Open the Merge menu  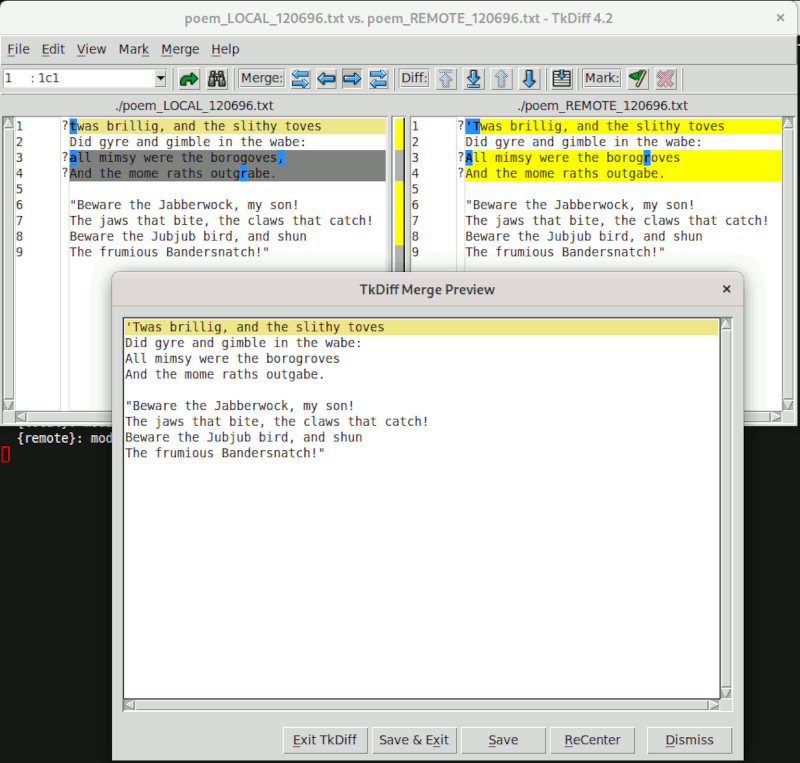click(x=180, y=50)
